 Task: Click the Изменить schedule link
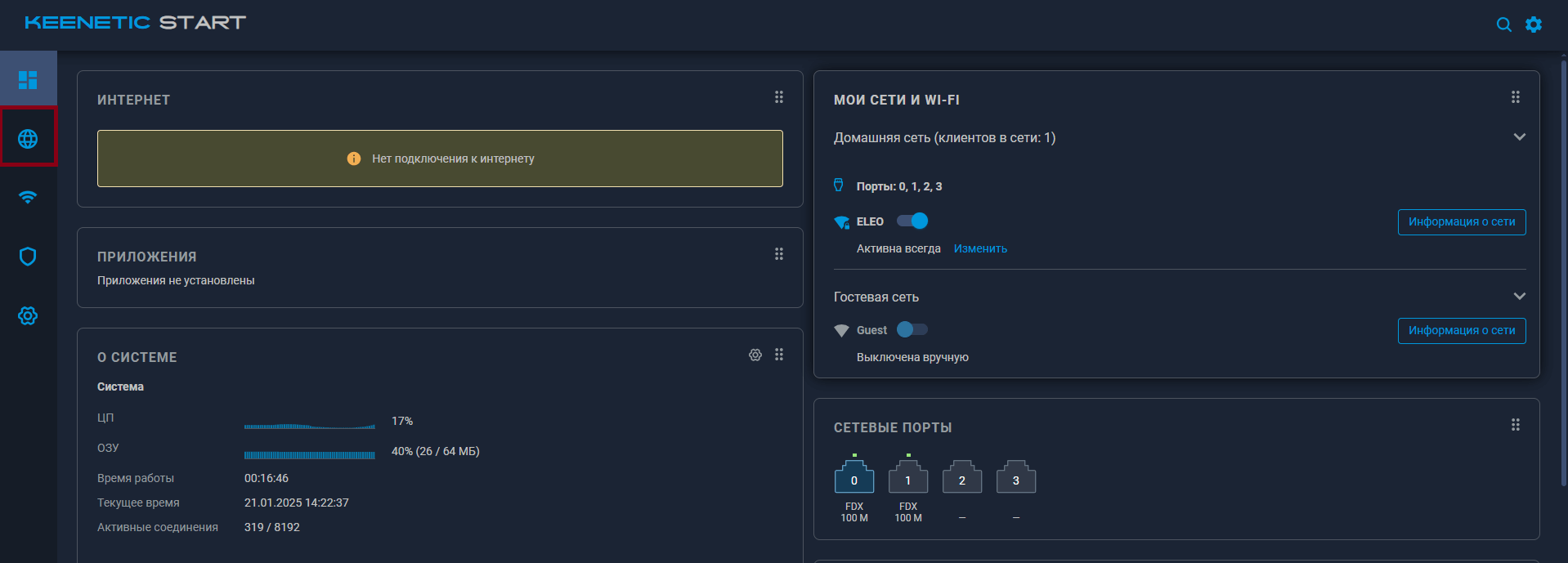(980, 249)
